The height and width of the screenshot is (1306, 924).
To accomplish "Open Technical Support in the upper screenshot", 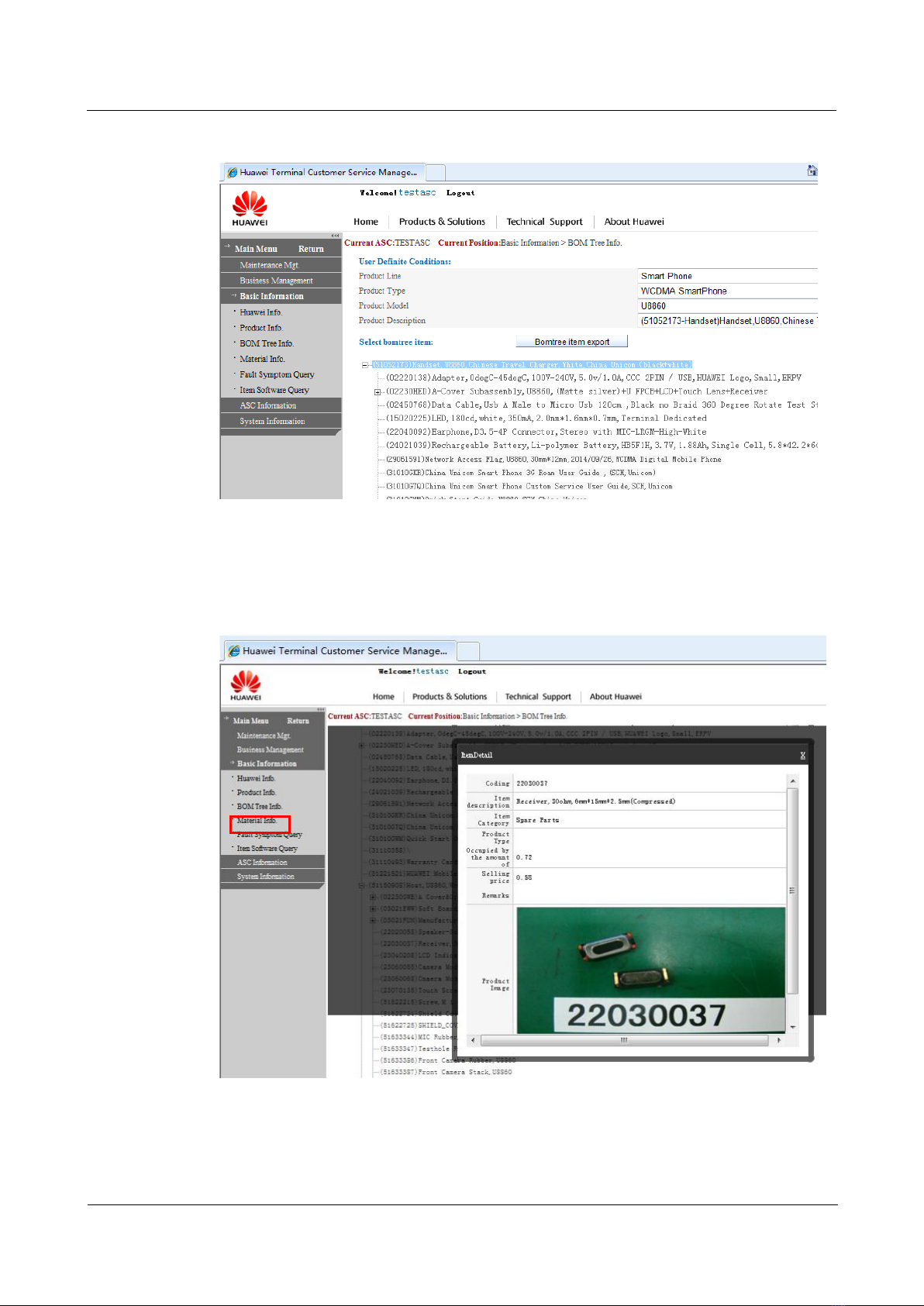I will pos(544,222).
